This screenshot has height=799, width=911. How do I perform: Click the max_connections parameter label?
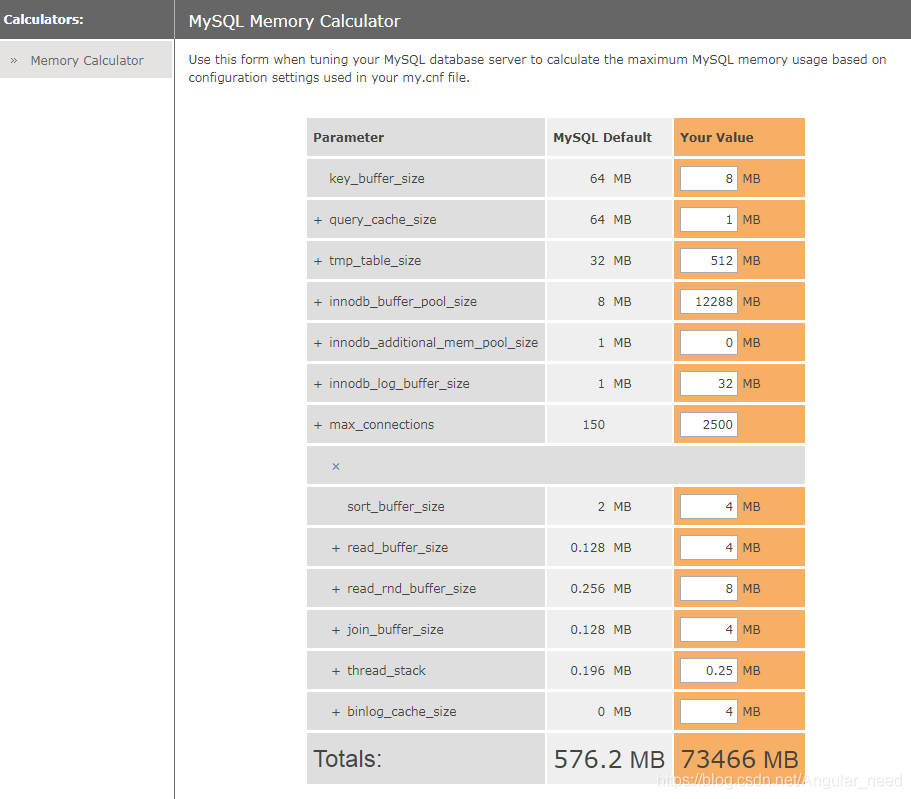[x=381, y=425]
